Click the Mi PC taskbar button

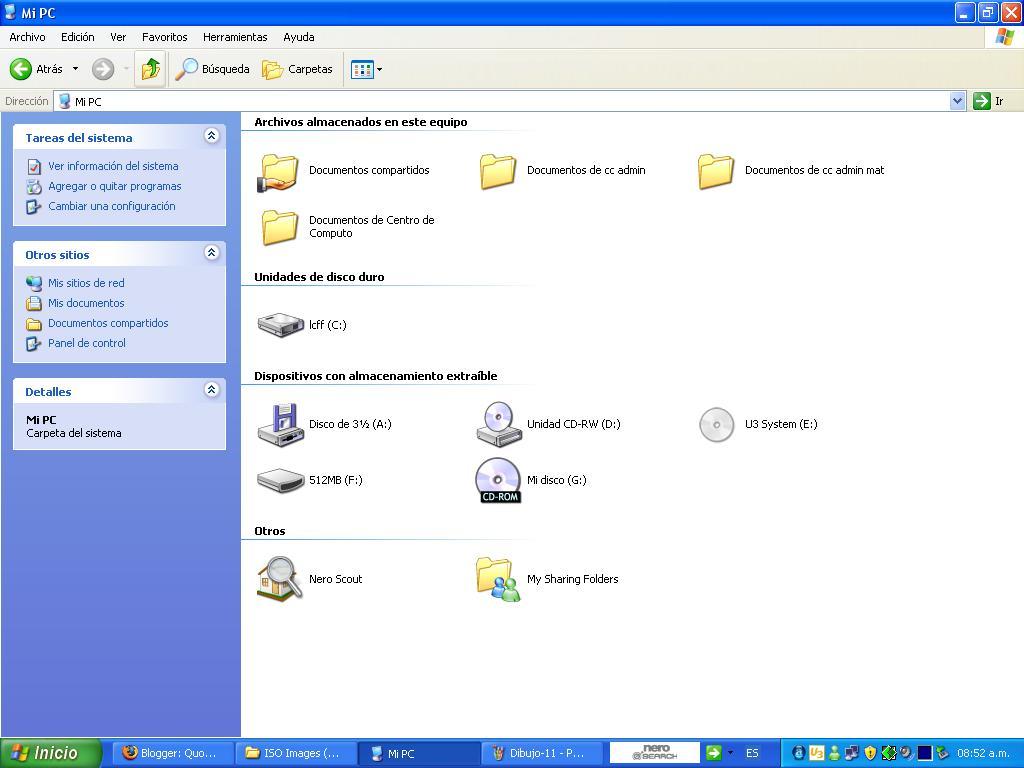click(x=419, y=753)
